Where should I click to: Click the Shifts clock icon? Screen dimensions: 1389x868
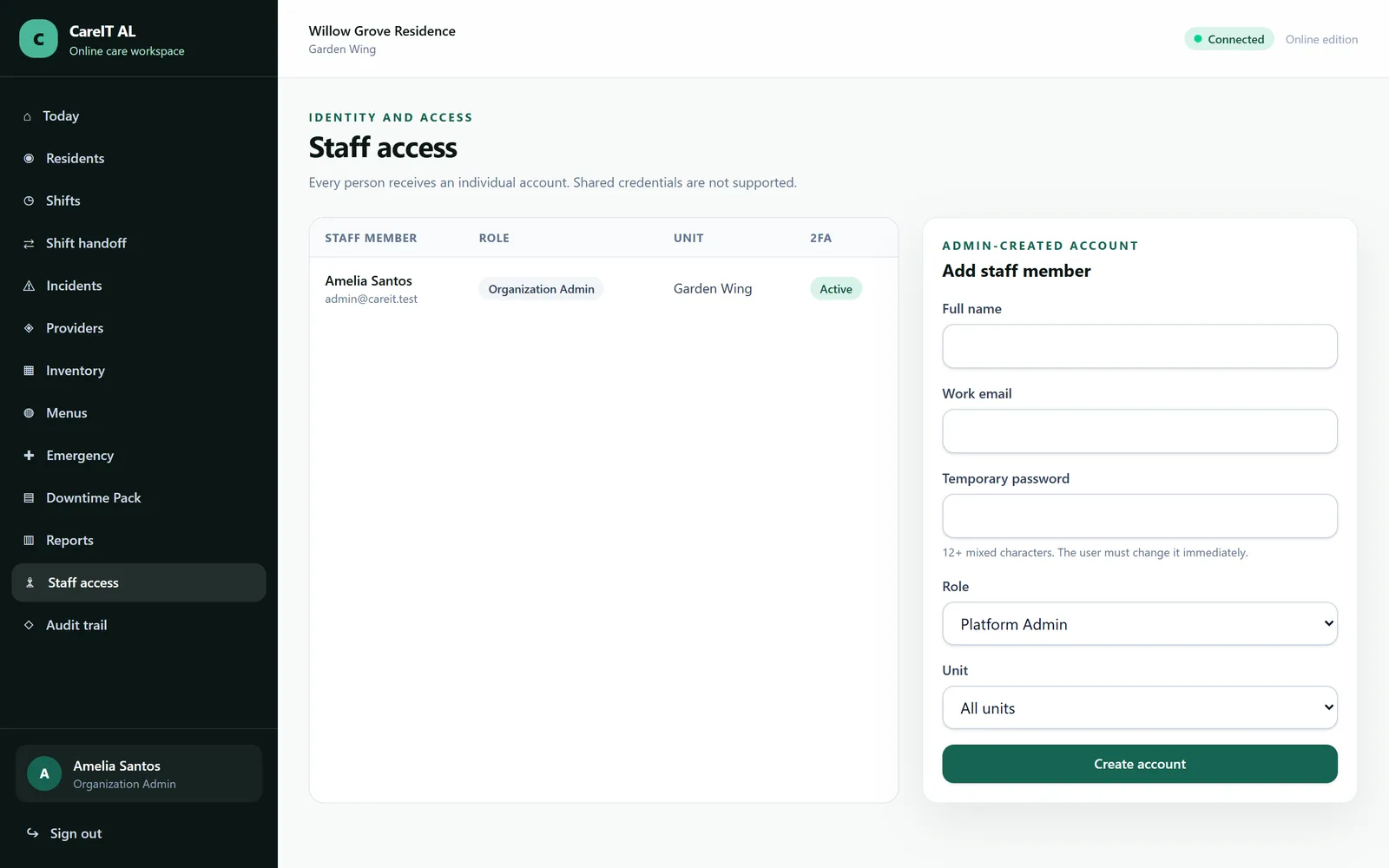(29, 201)
